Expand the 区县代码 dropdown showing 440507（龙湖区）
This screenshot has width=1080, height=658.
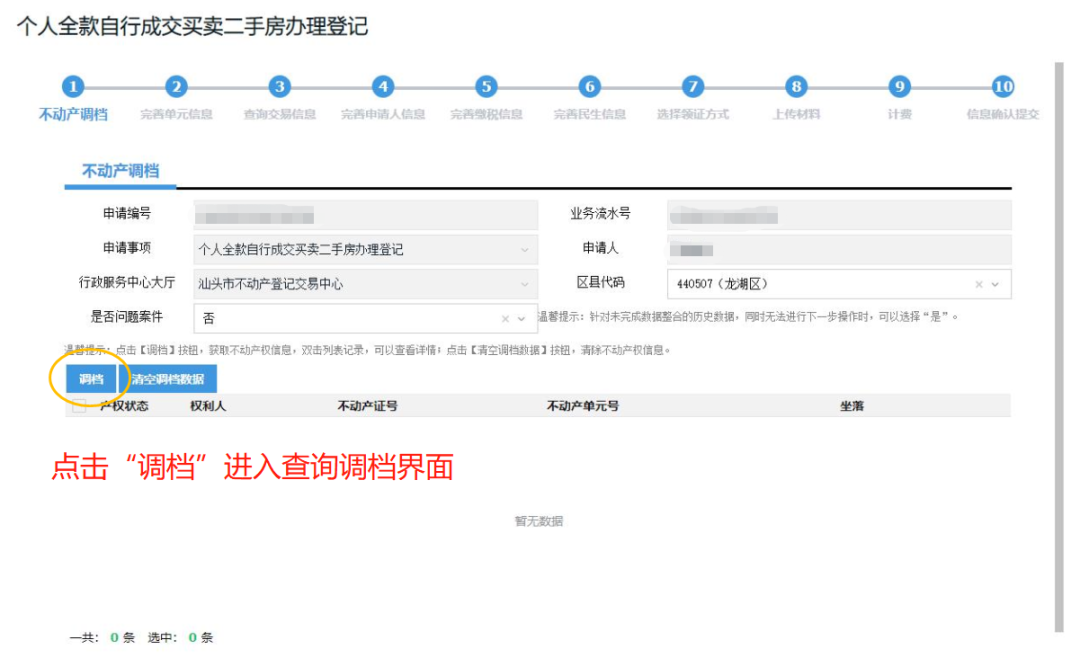click(994, 284)
